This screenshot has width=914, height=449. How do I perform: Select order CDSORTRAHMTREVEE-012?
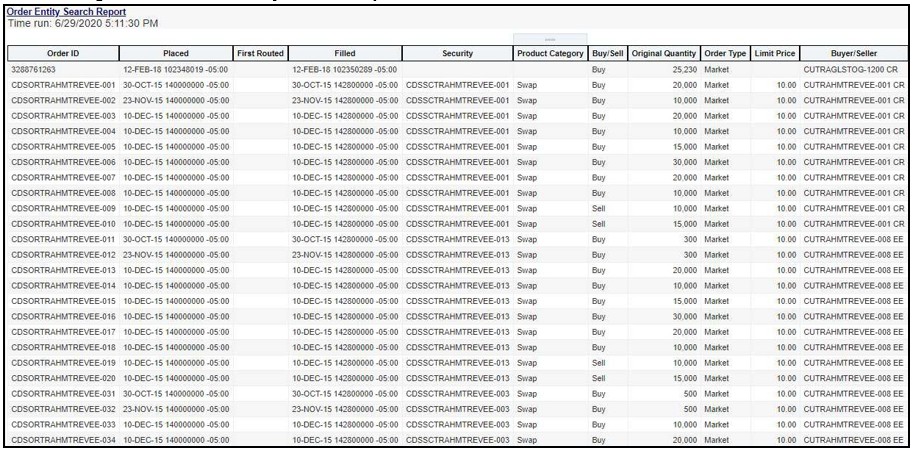[64, 255]
